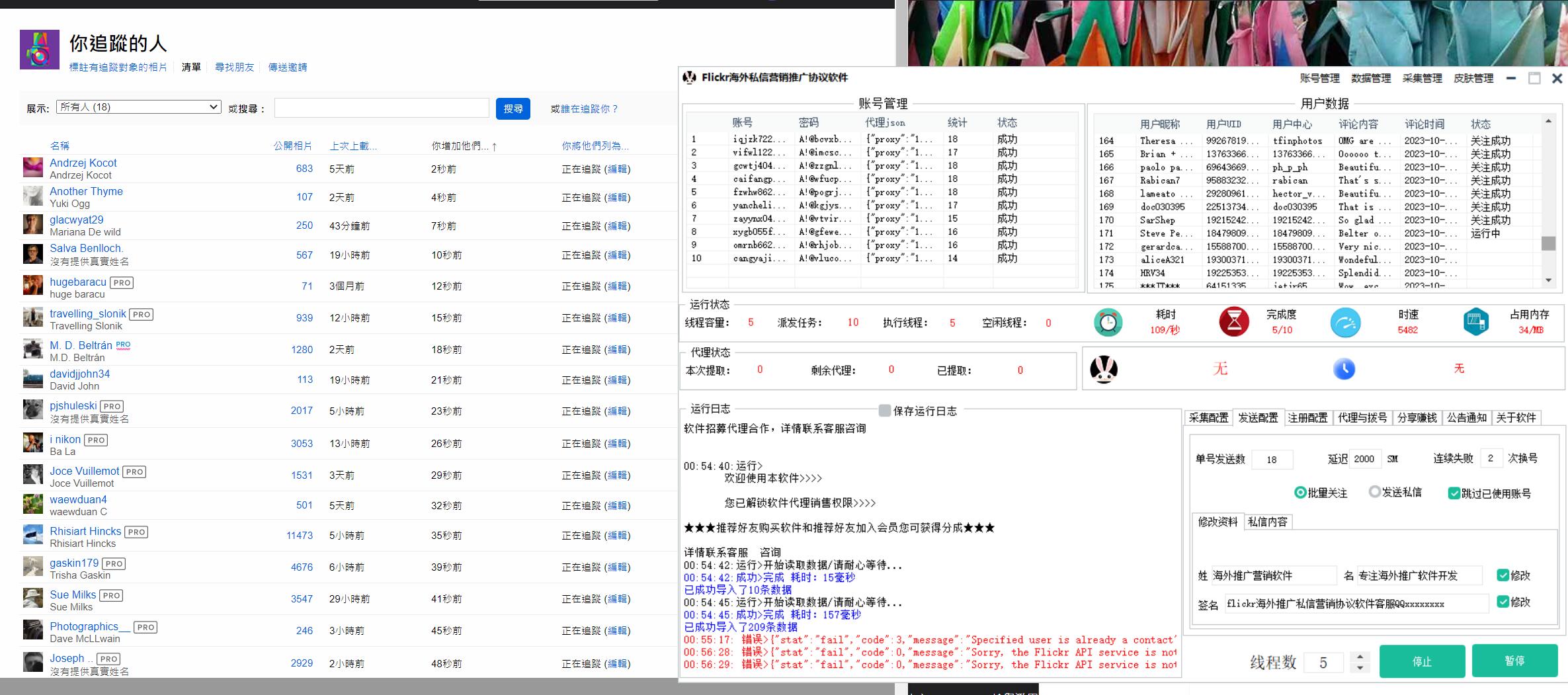This screenshot has height=695, width=1568.
Task: Click the blue speedometer speed icon
Action: 1345,323
